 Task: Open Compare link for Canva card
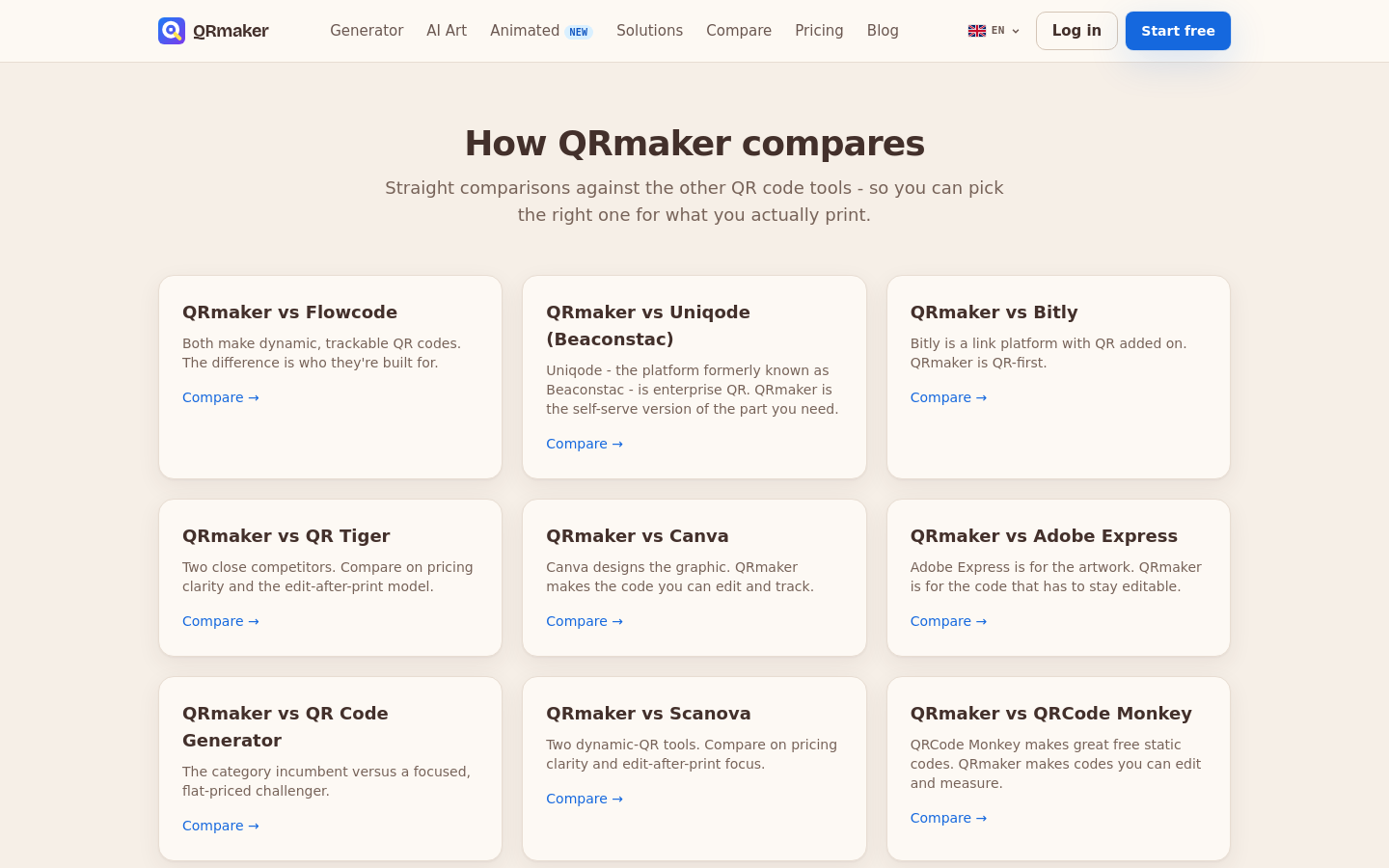pyautogui.click(x=585, y=621)
